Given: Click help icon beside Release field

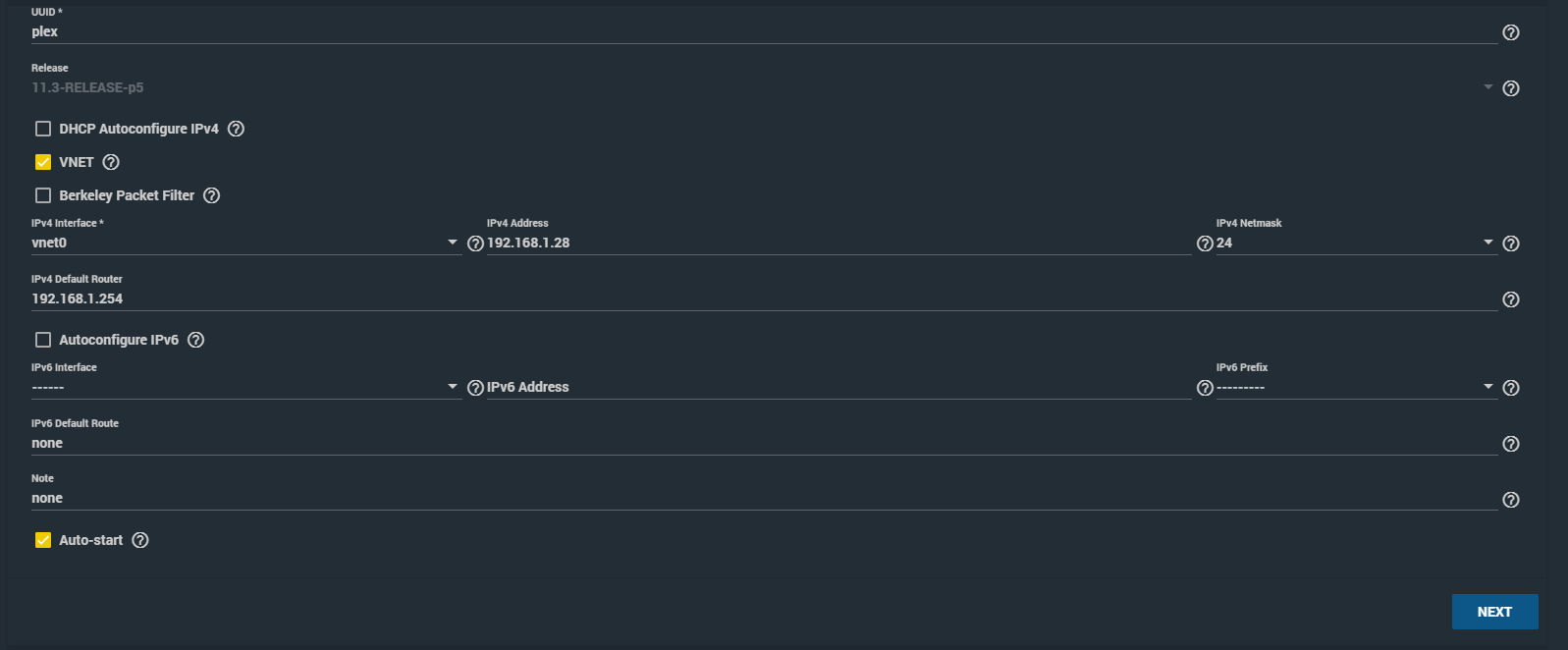Looking at the screenshot, I should click(1511, 88).
